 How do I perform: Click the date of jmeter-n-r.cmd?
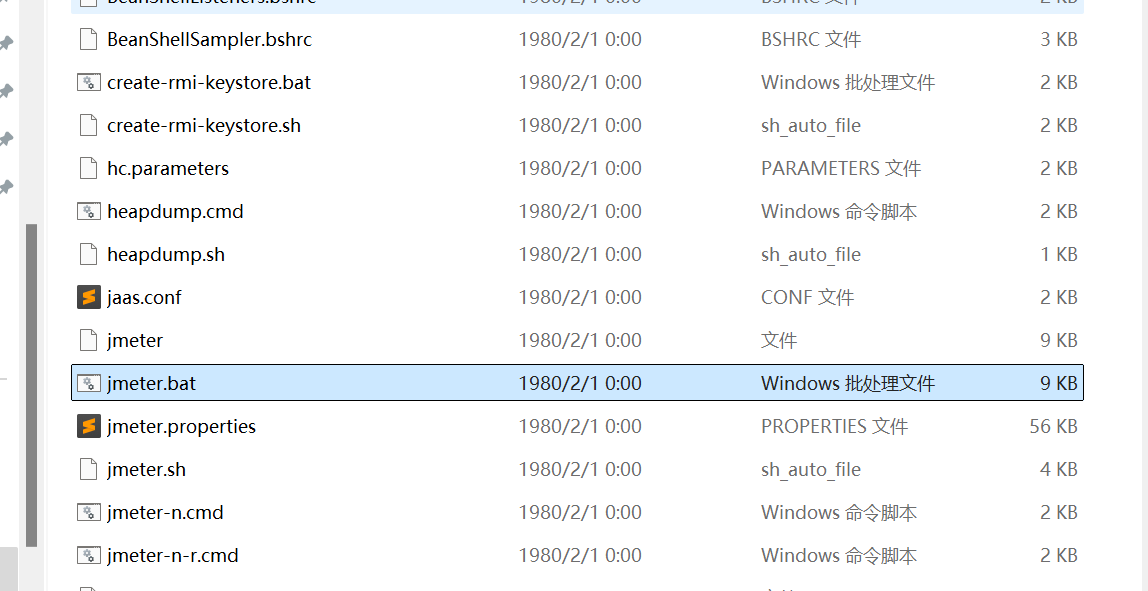click(580, 555)
